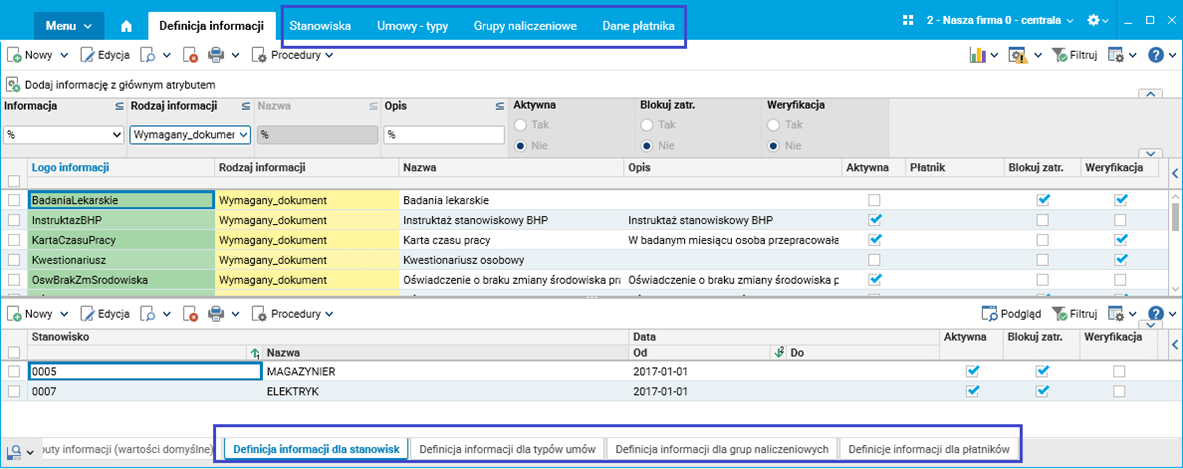Open Definicja informacji dla grup naliczeniowych tab

[x=723, y=449]
